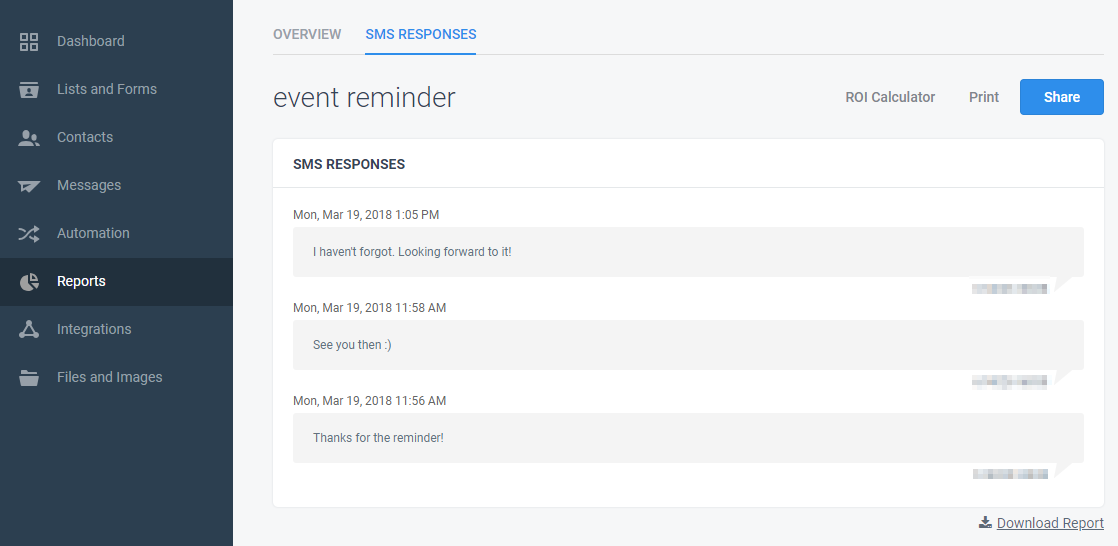Click the Dashboard grid icon
The image size is (1118, 546).
coord(29,41)
